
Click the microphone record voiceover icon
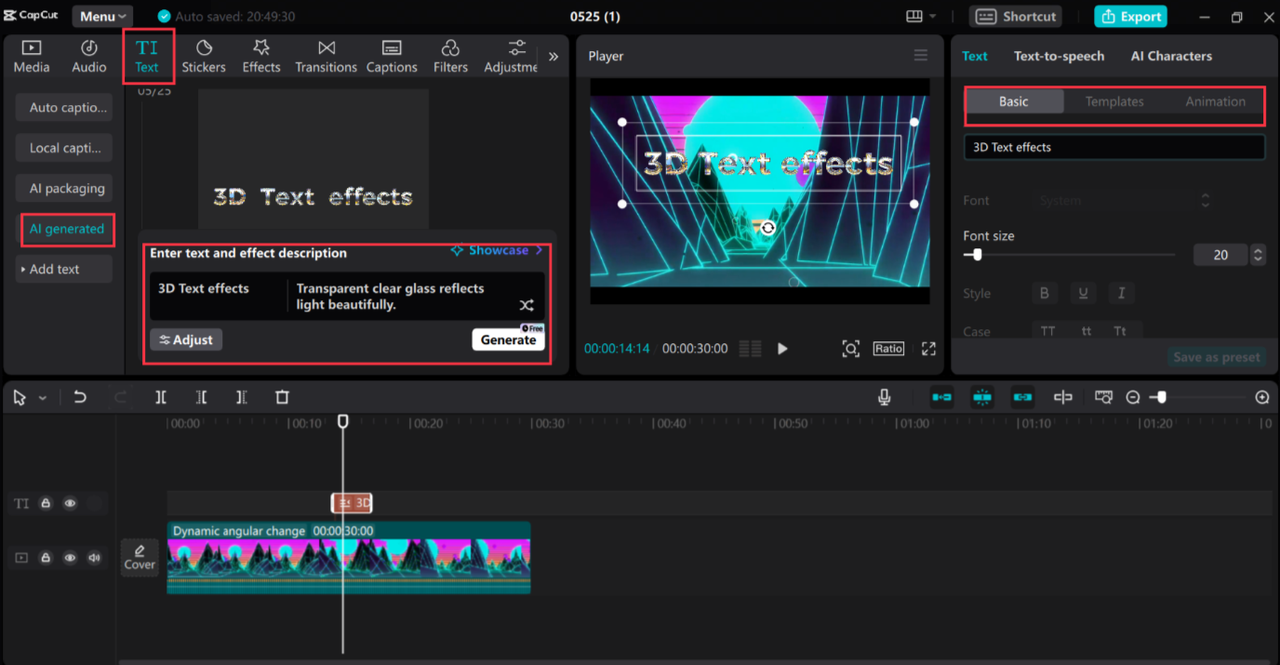tap(884, 397)
